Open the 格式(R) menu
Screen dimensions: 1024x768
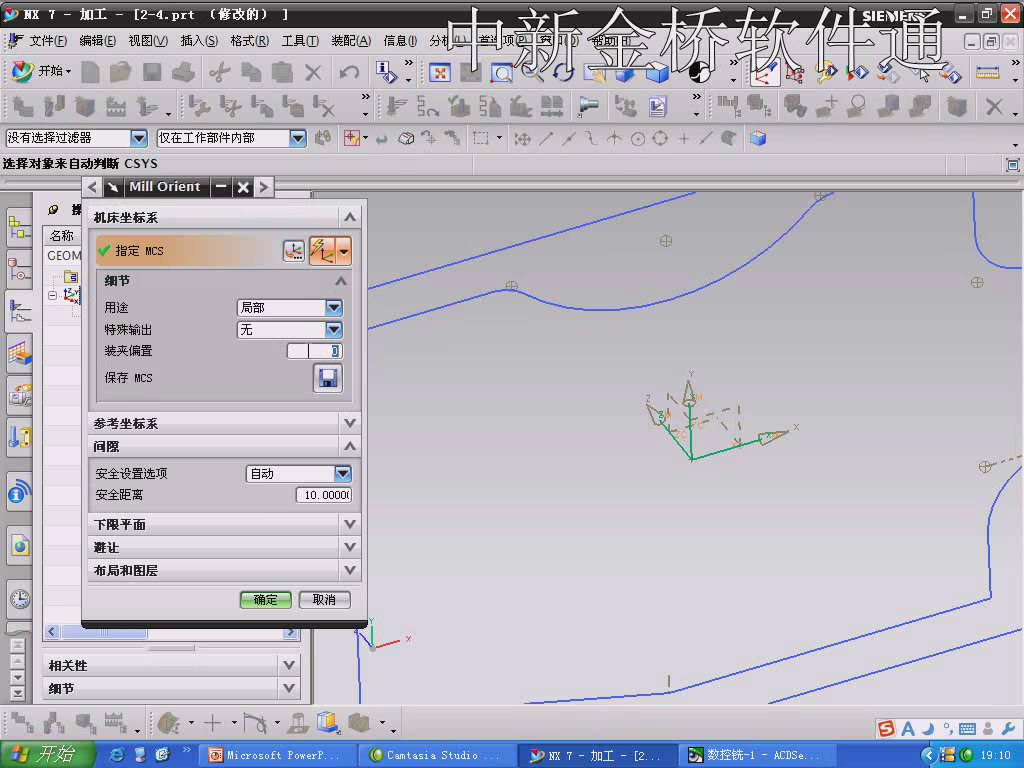pyautogui.click(x=249, y=41)
